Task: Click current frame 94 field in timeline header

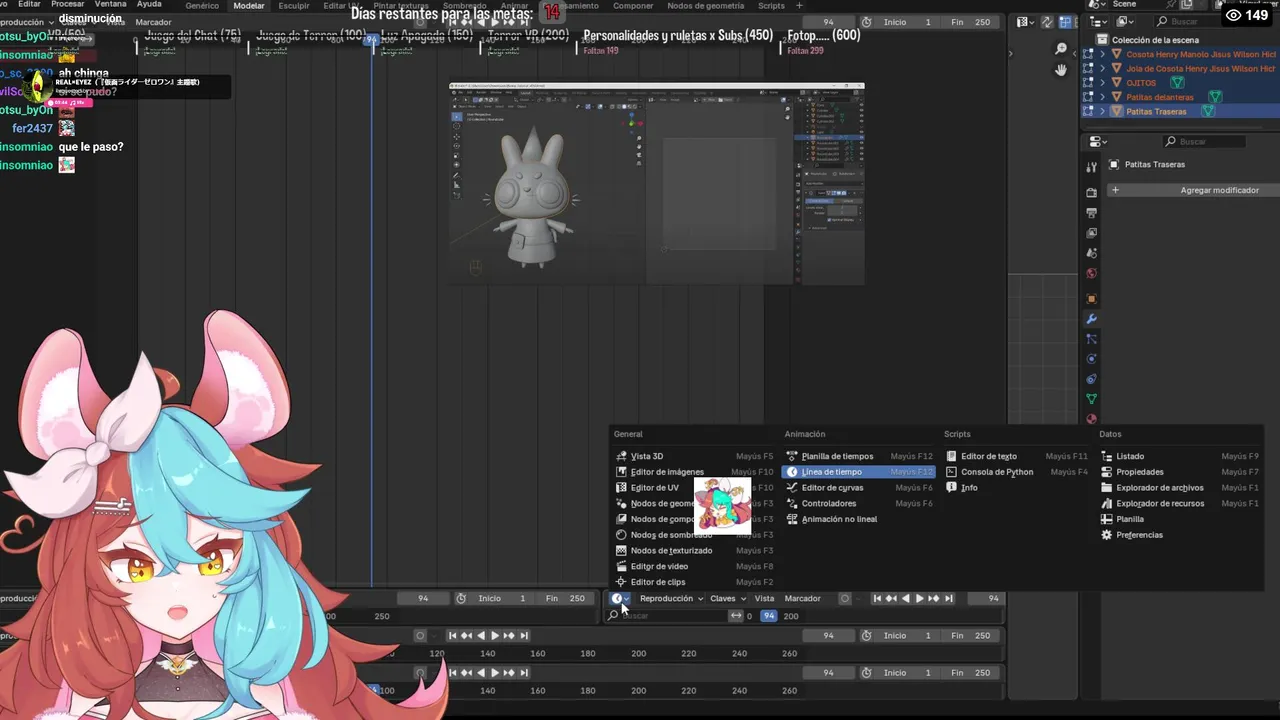Action: [x=984, y=598]
